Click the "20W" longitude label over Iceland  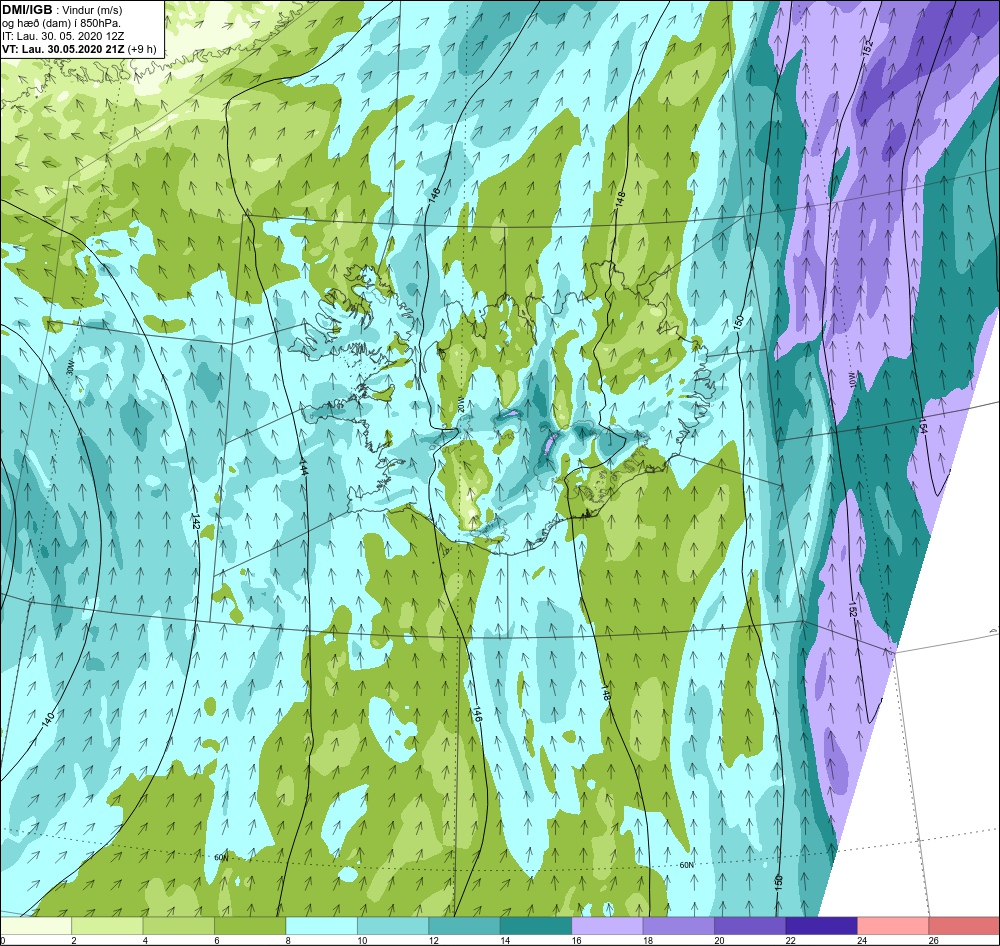click(462, 404)
